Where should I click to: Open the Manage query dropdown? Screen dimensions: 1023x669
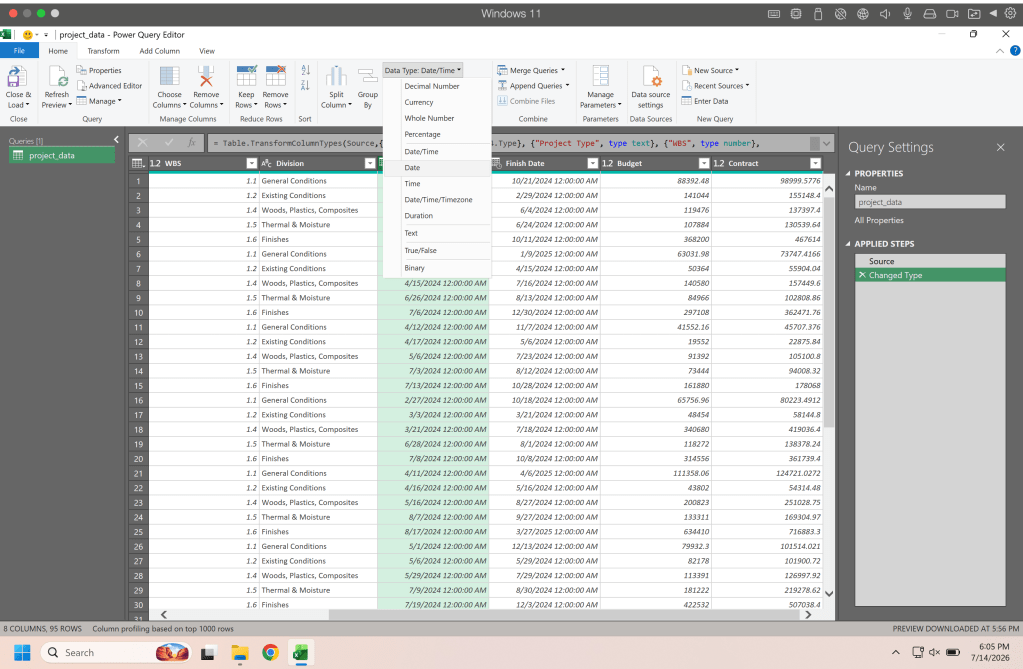coord(99,101)
